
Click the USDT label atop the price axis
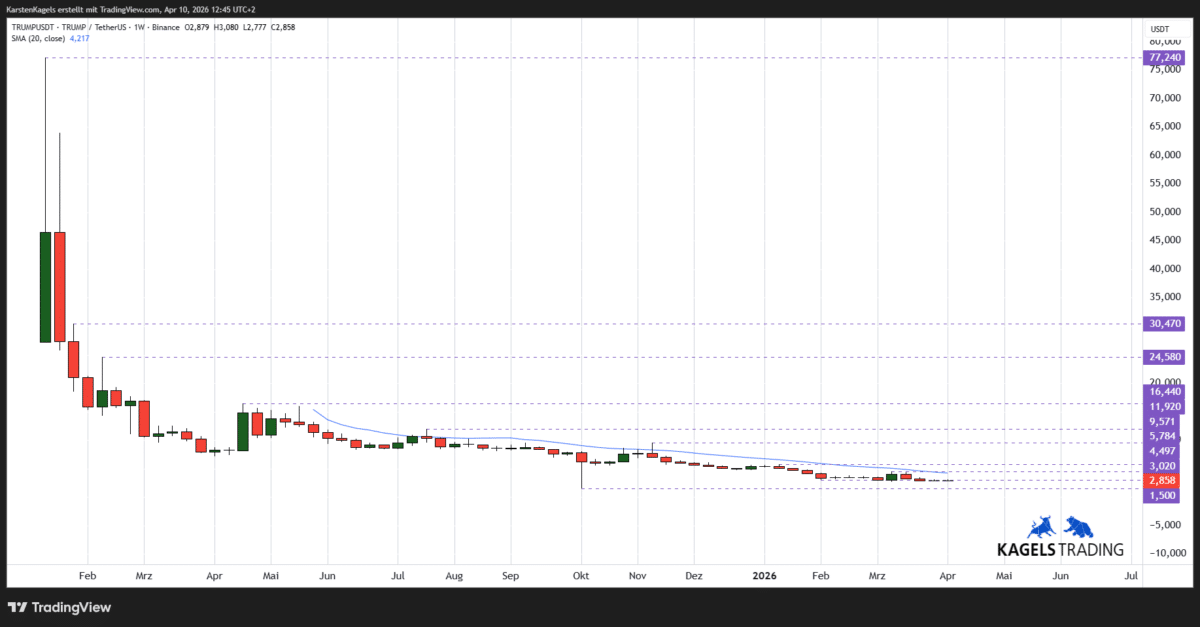coord(1159,29)
